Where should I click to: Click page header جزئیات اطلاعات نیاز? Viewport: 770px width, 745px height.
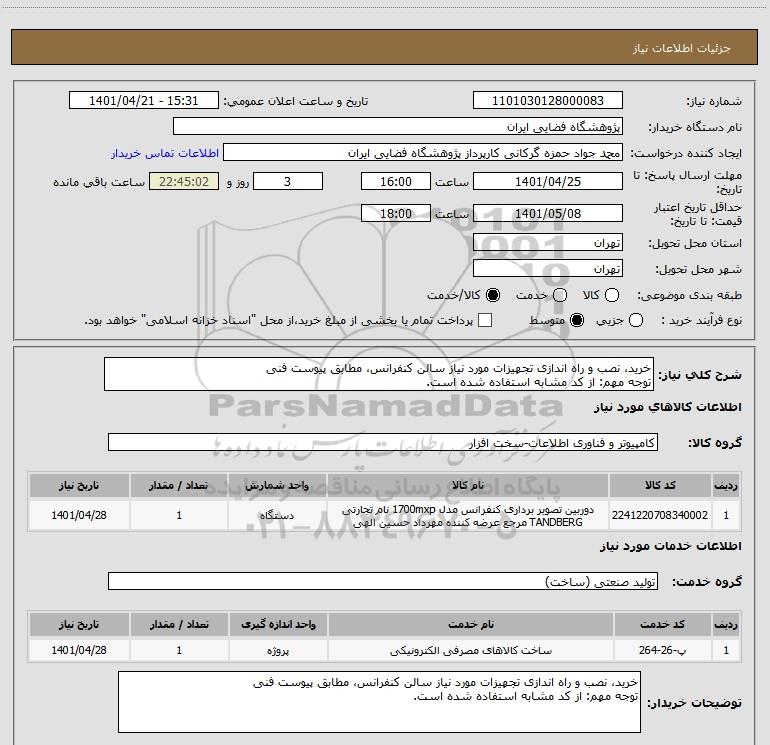[682, 48]
